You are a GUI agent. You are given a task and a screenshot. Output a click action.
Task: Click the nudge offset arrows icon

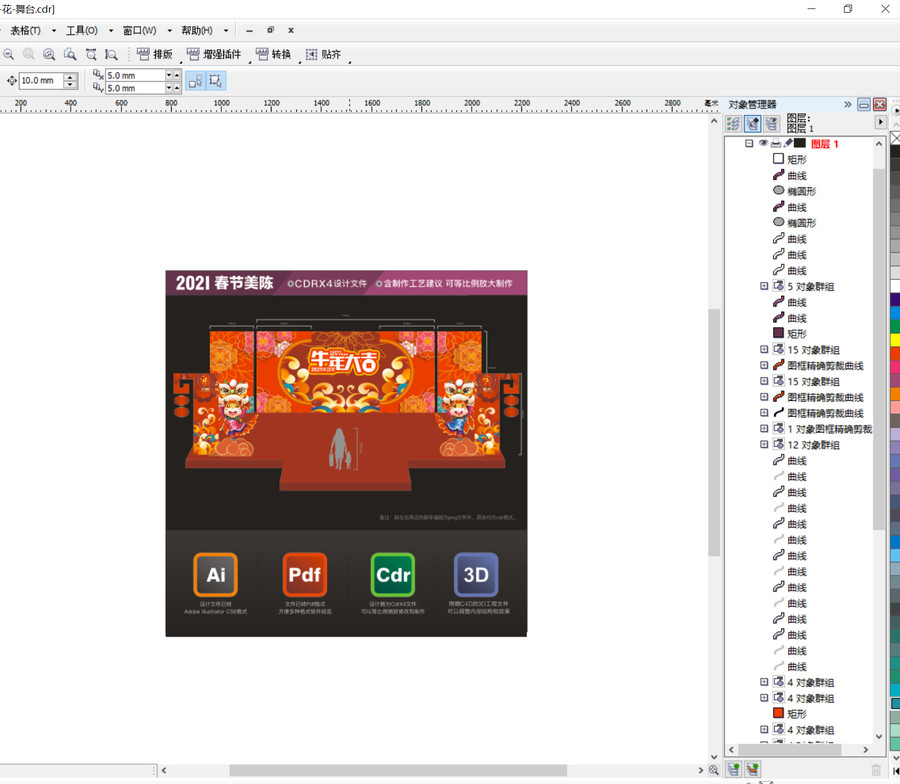tap(11, 81)
